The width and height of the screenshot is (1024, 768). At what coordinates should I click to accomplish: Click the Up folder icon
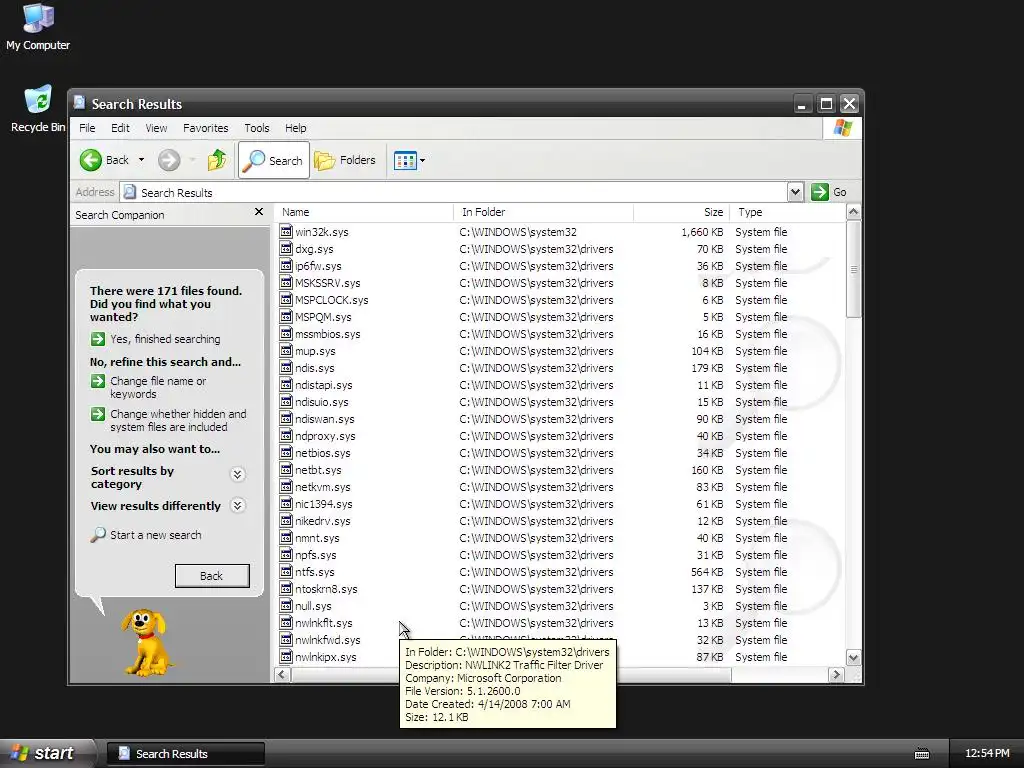point(217,160)
